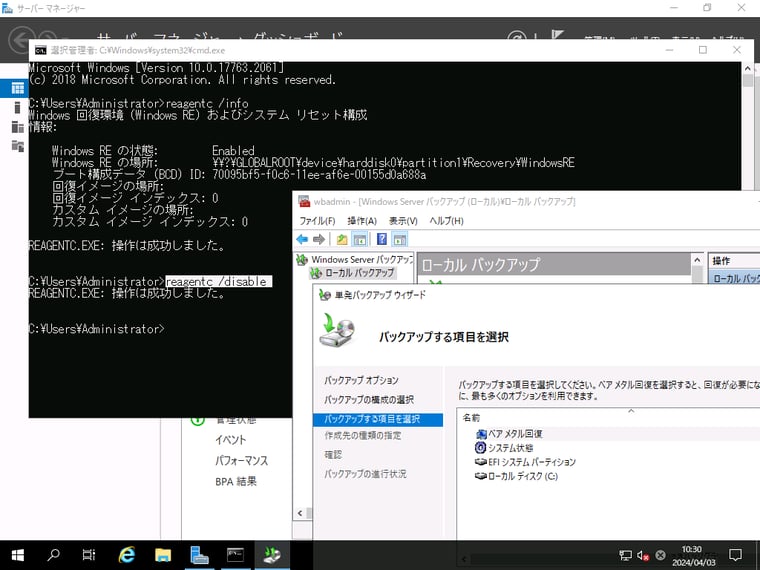
Task: Select EFI システム パーティション item
Action: pyautogui.click(x=531, y=462)
